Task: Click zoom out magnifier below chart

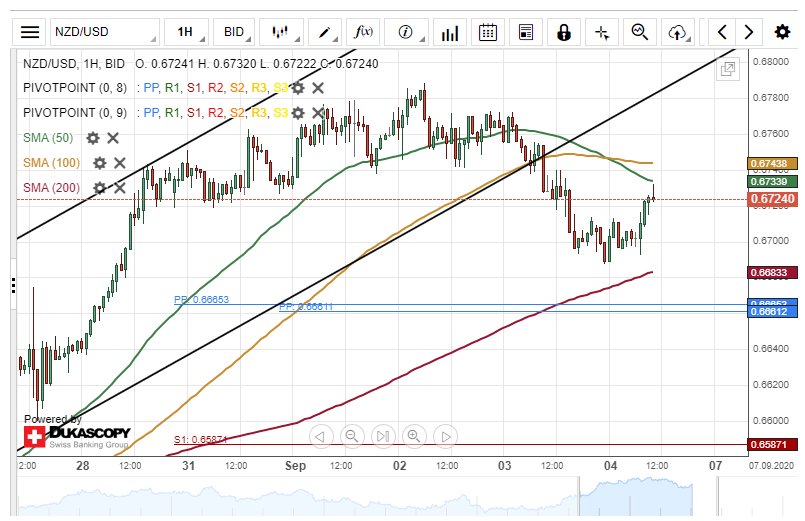Action: coord(352,435)
